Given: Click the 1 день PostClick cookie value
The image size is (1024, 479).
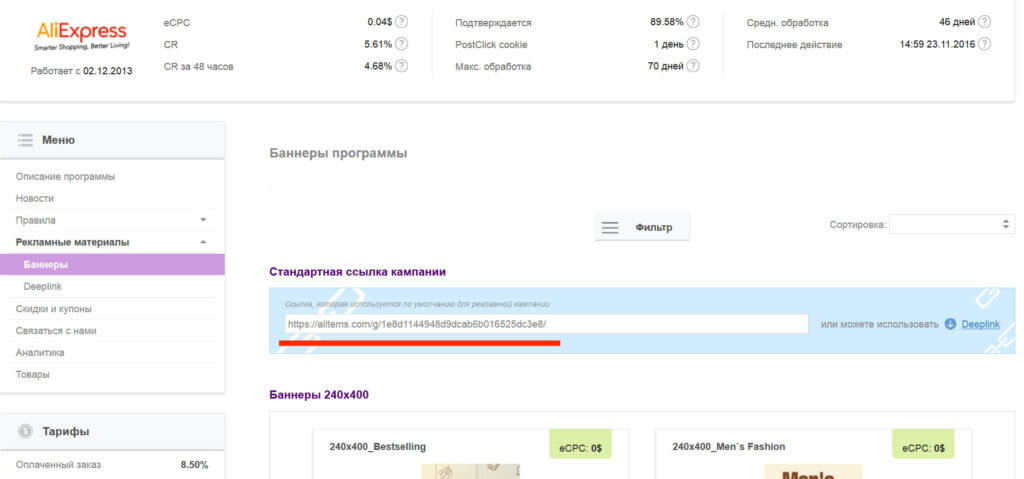Looking at the screenshot, I should click(x=668, y=44).
